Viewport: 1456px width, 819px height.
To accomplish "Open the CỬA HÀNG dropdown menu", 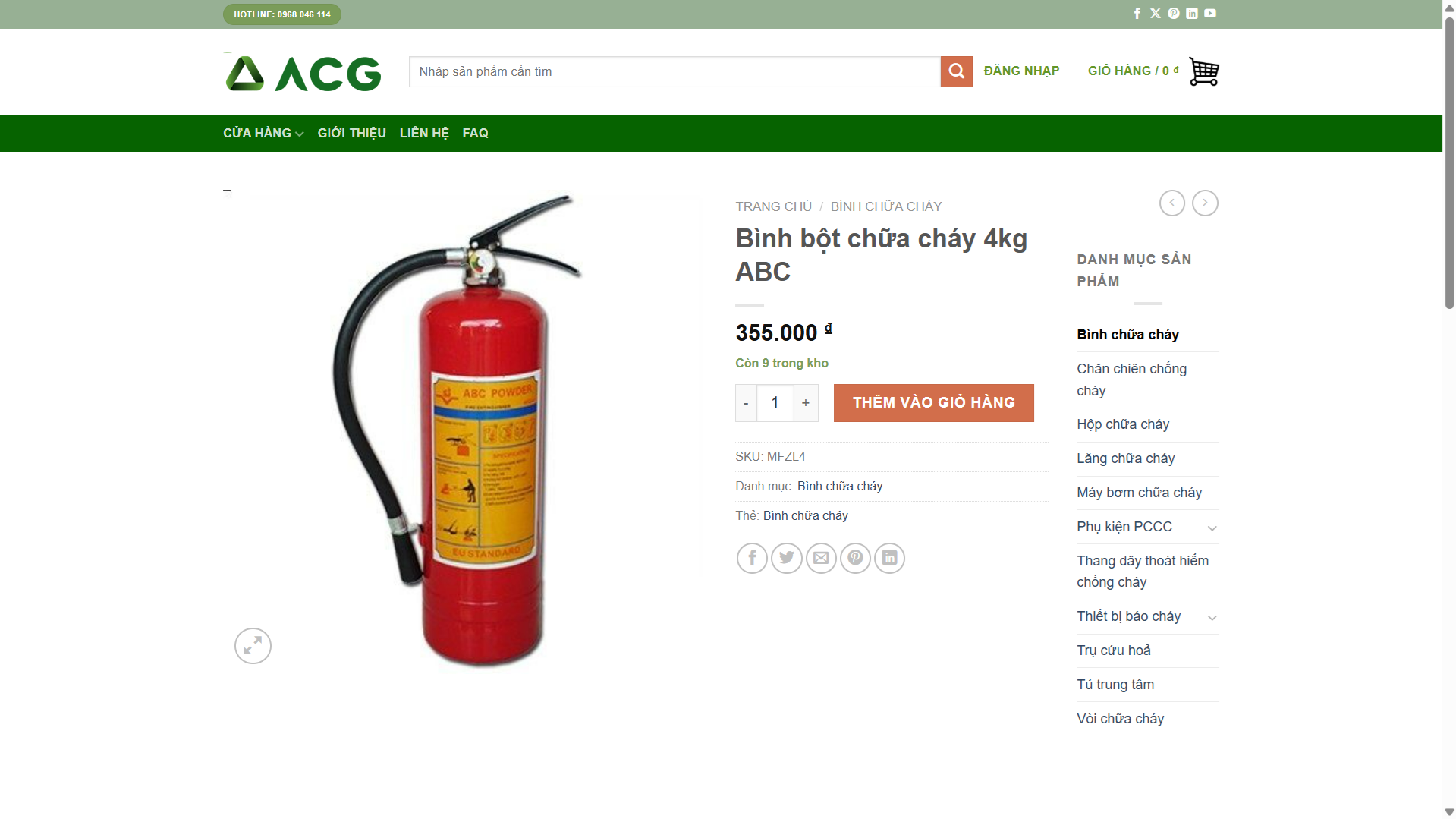I will point(263,133).
